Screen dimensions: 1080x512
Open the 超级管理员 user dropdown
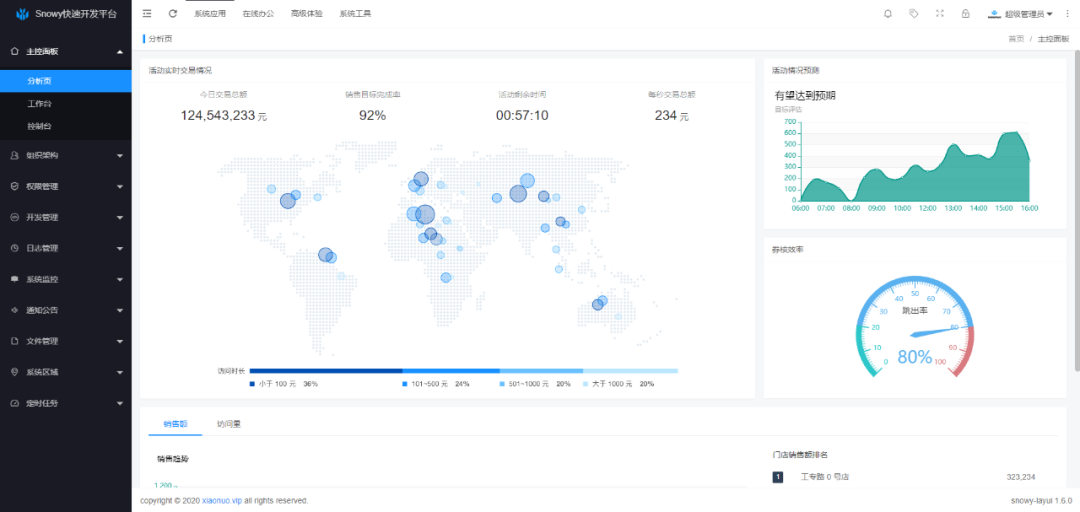click(x=1020, y=14)
